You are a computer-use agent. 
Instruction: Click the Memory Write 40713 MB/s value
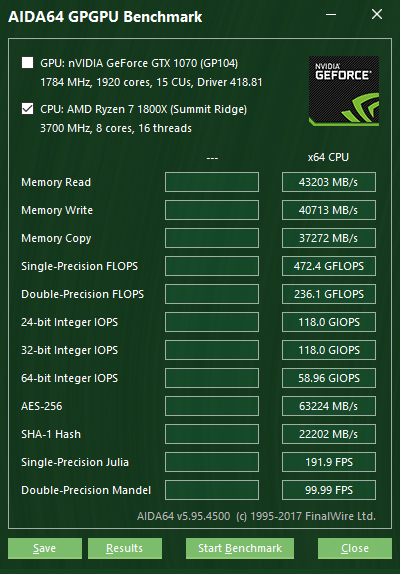point(329,210)
